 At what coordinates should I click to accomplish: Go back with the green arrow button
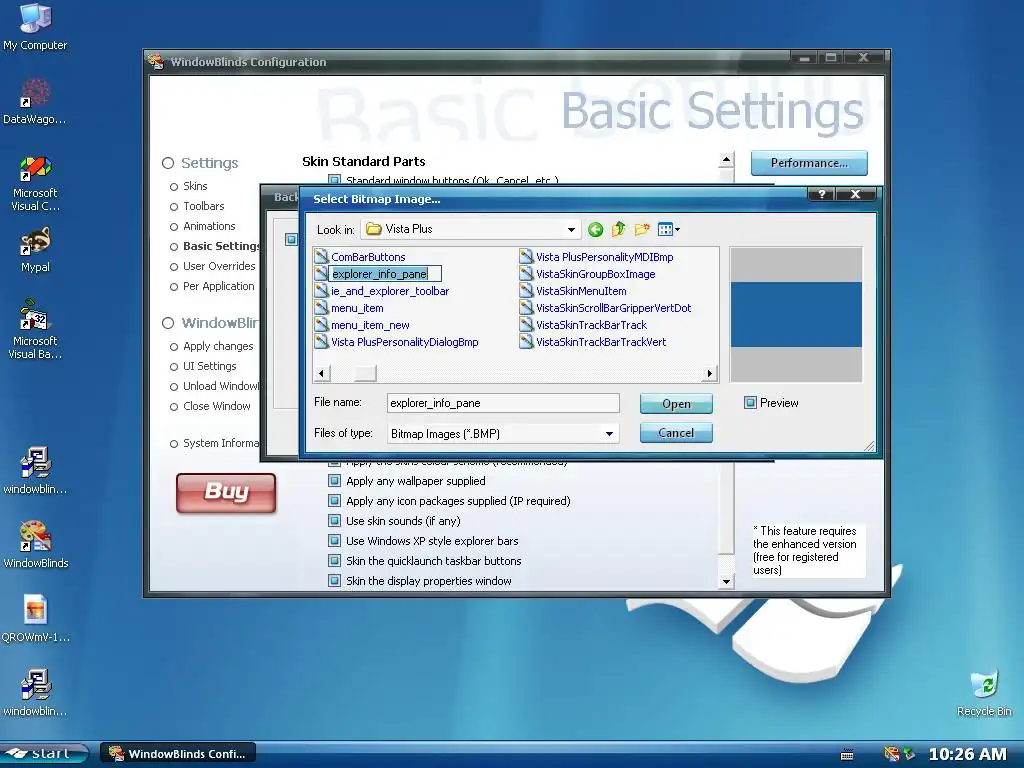point(595,229)
